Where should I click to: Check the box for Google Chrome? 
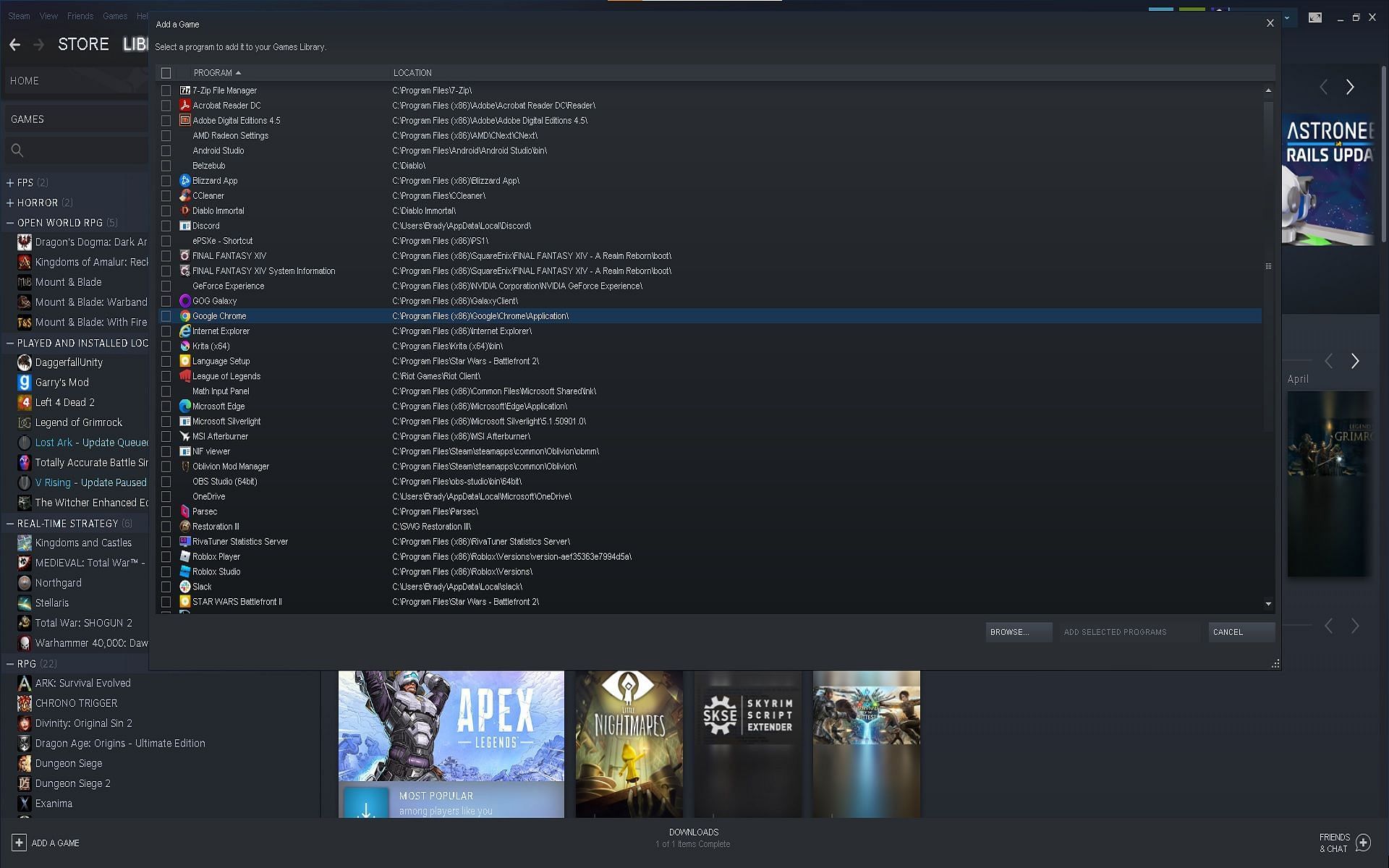(166, 316)
